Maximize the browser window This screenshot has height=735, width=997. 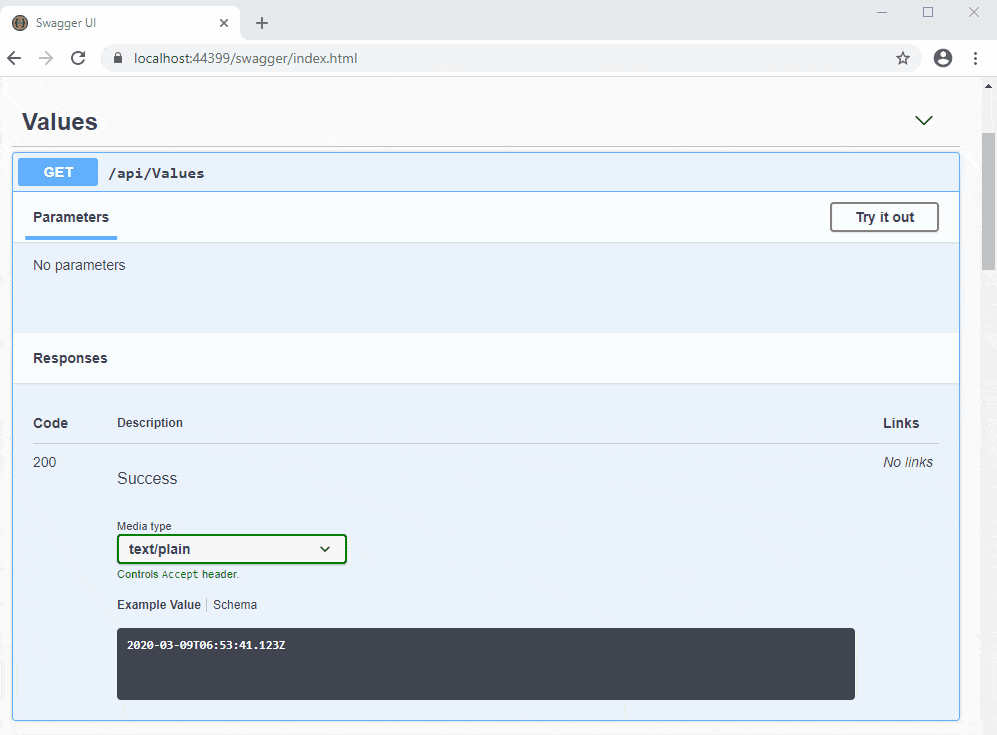point(928,13)
